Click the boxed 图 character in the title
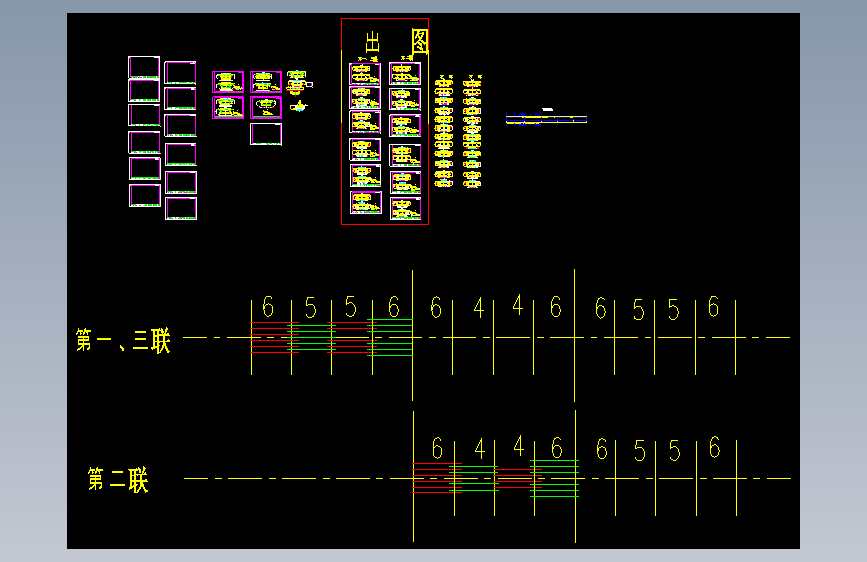 pos(420,41)
